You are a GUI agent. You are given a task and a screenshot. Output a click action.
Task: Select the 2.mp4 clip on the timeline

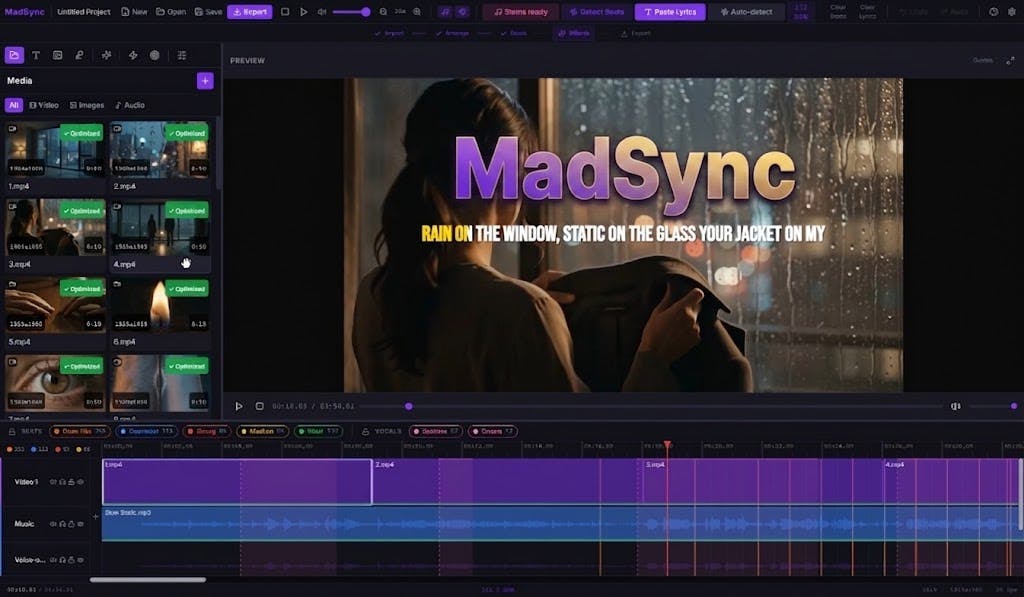click(507, 481)
